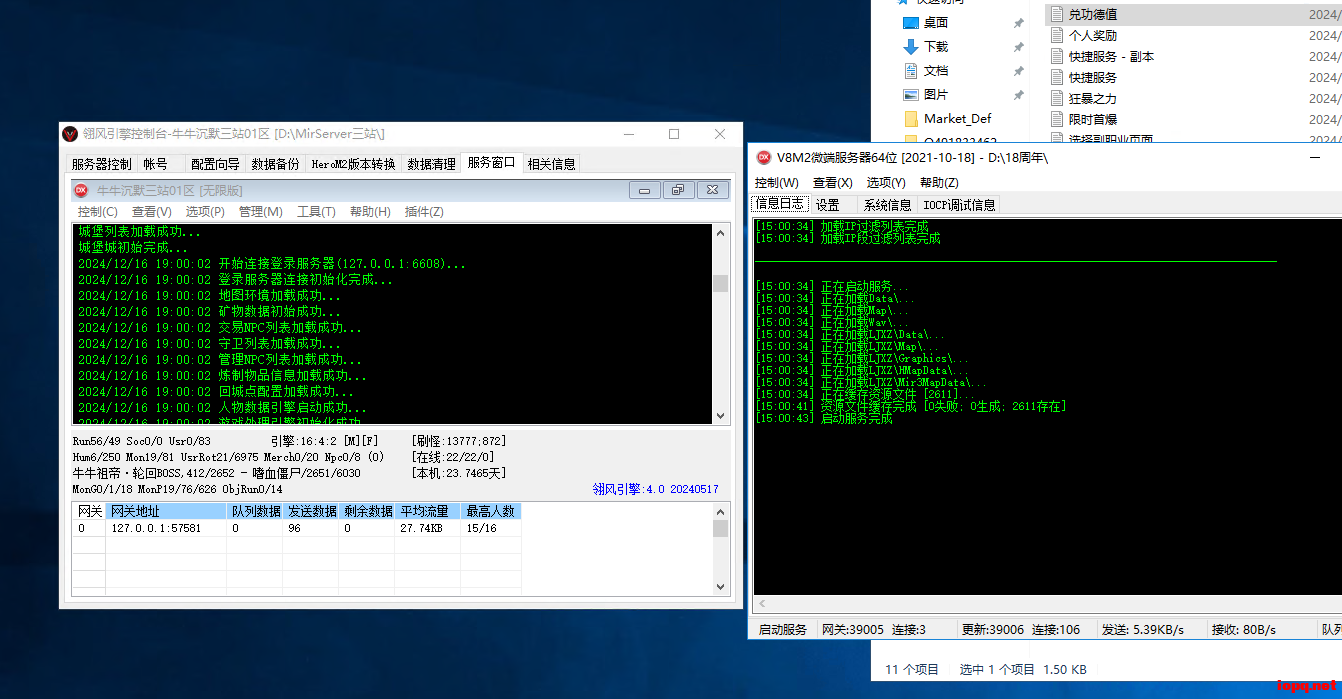
Task: Click the 翎风引擎控制台 title bar app icon
Action: coord(70,134)
